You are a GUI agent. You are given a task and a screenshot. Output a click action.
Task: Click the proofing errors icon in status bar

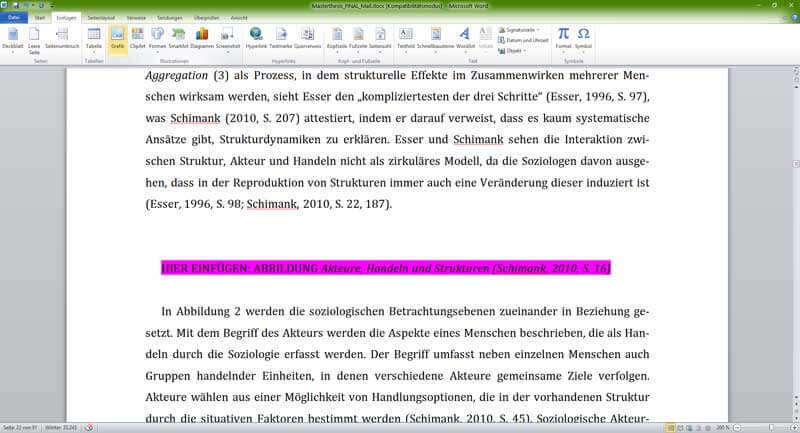tap(89, 428)
